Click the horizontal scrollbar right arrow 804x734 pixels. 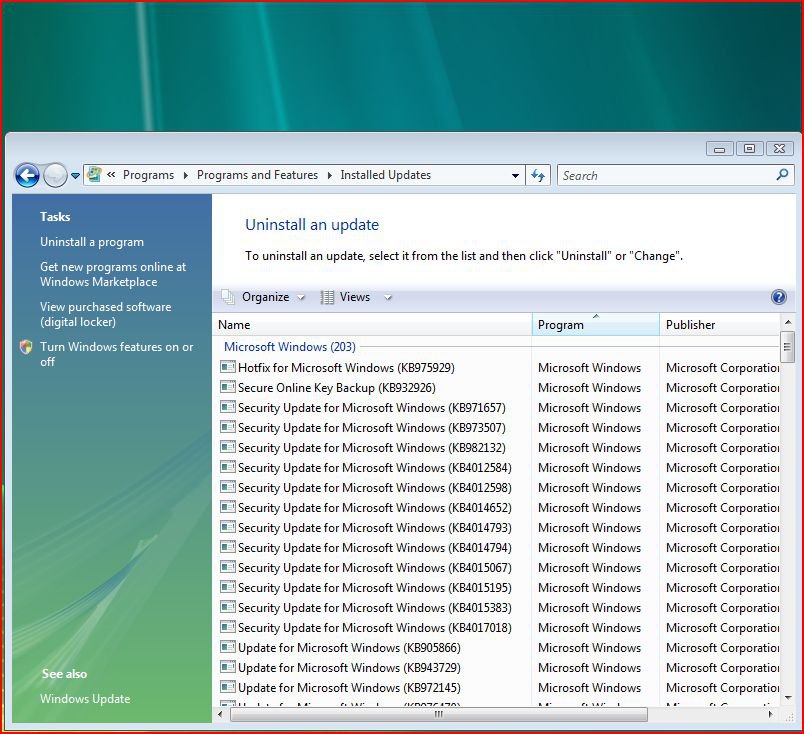771,715
